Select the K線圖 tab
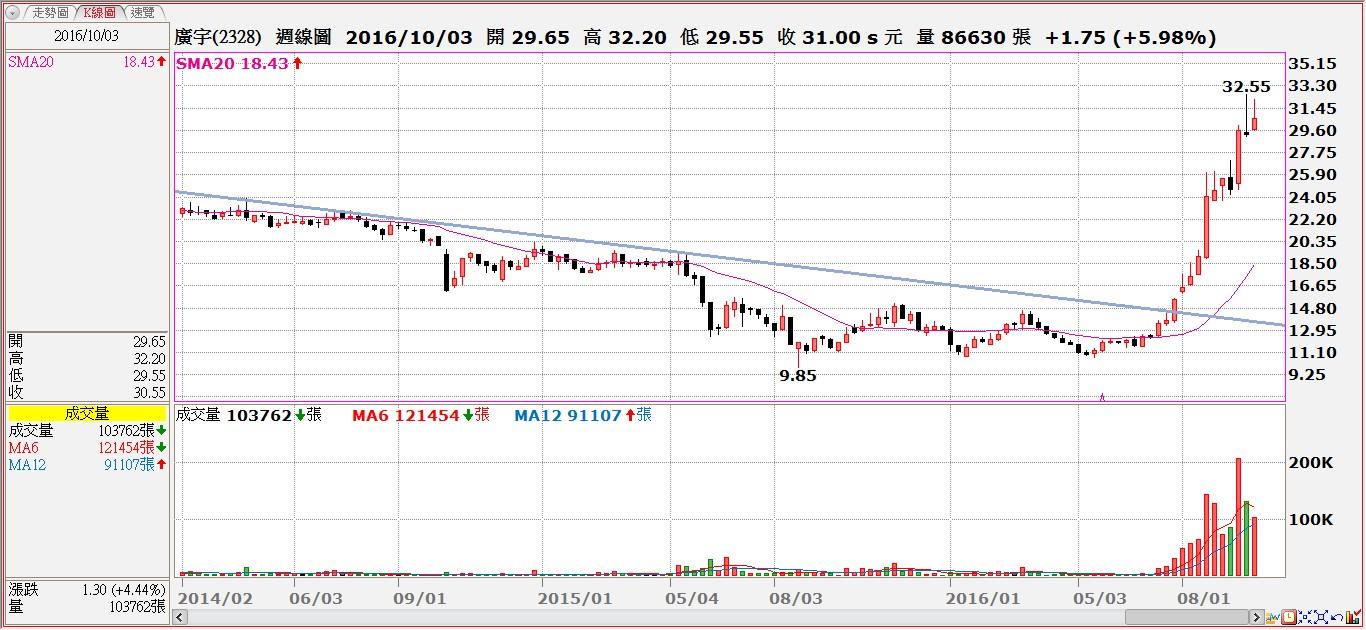This screenshot has height=630, width=1366. pos(99,13)
